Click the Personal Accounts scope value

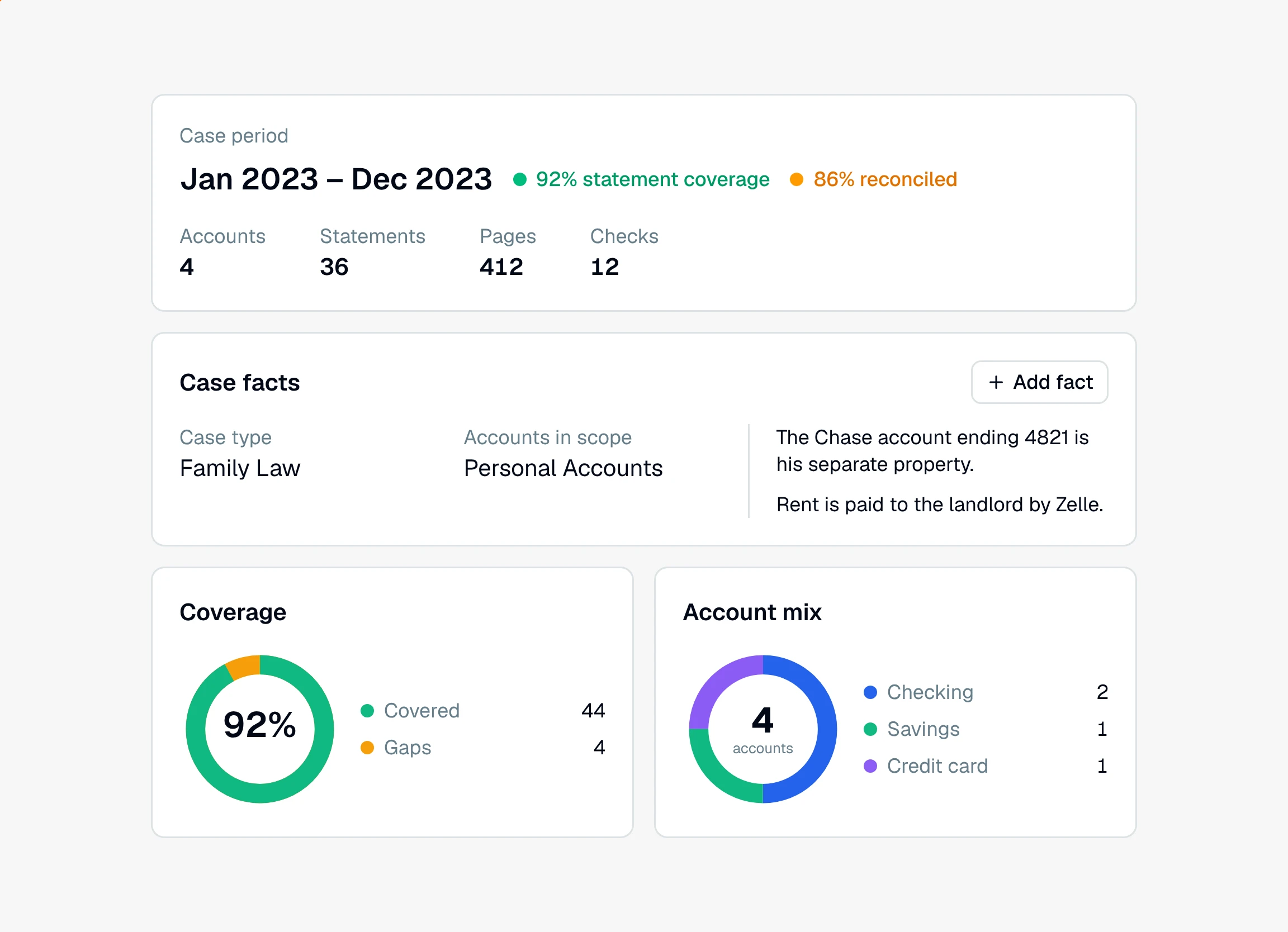[563, 468]
